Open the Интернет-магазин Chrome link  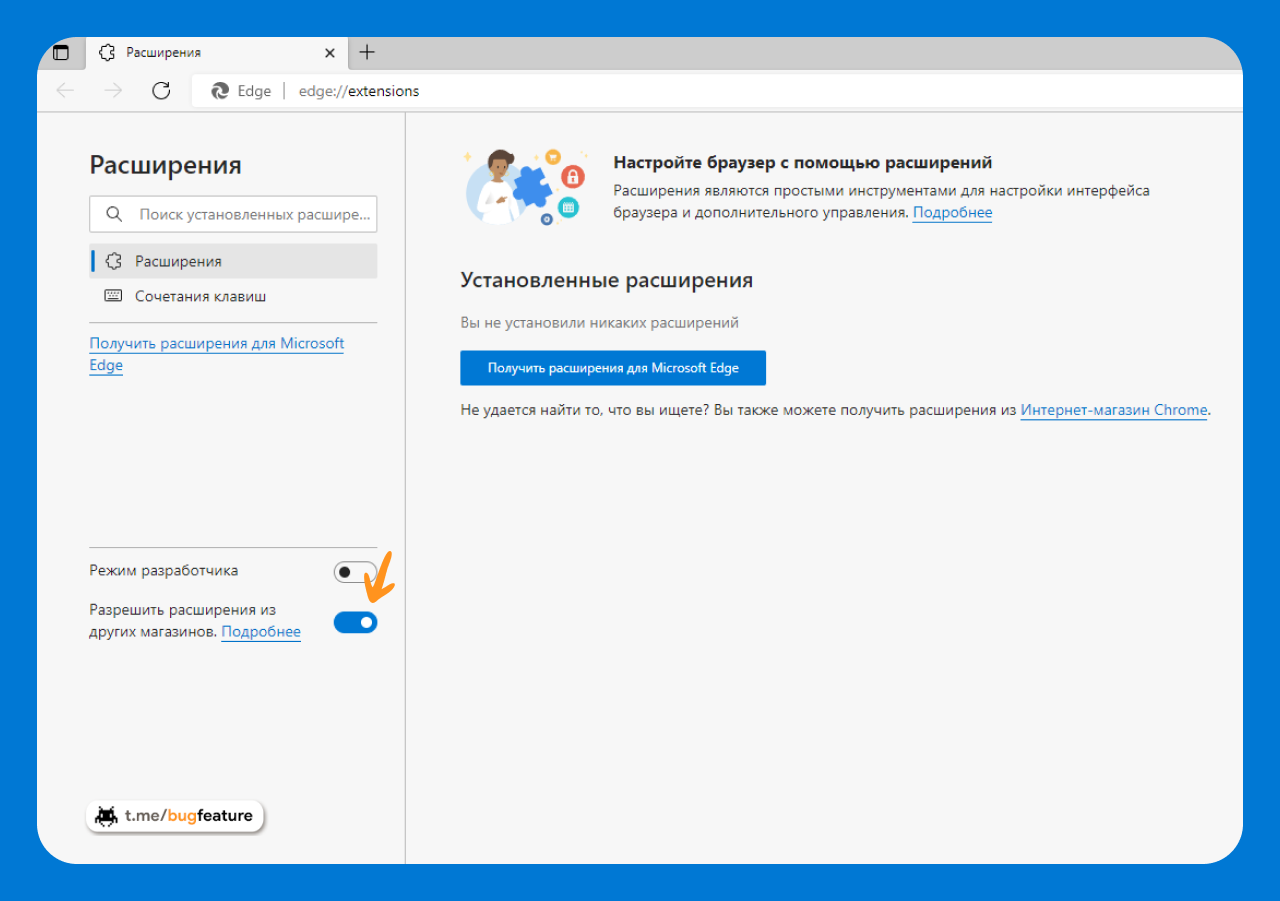(1114, 410)
